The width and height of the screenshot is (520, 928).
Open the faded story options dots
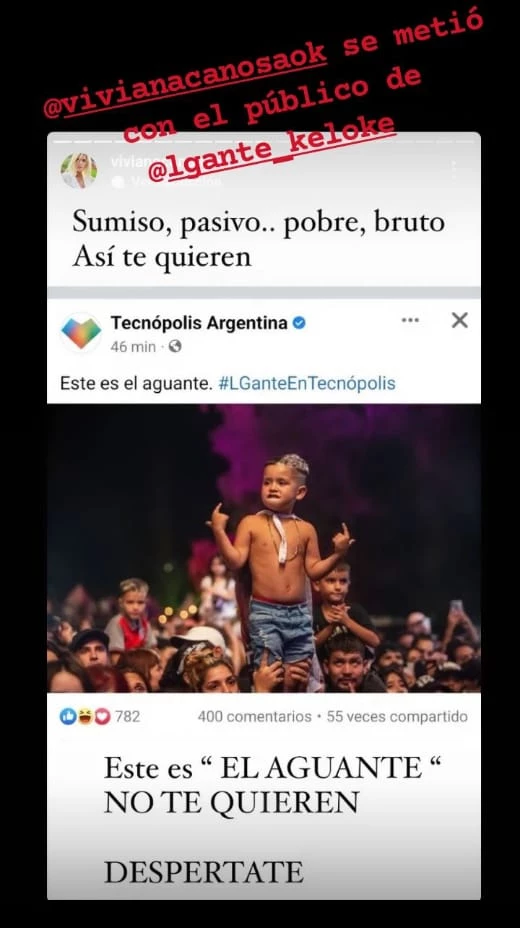coord(454,170)
